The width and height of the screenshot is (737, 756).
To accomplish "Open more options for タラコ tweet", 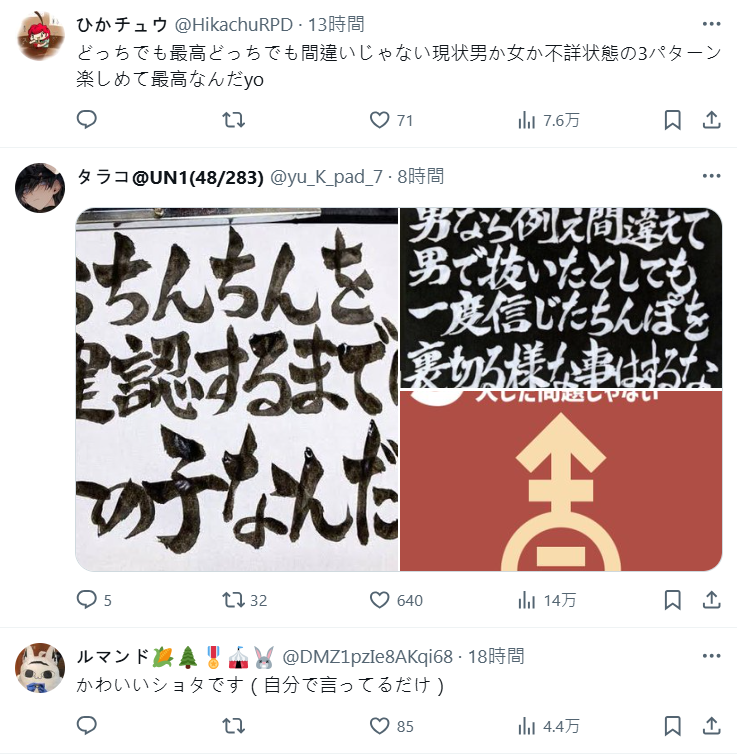I will 711,176.
